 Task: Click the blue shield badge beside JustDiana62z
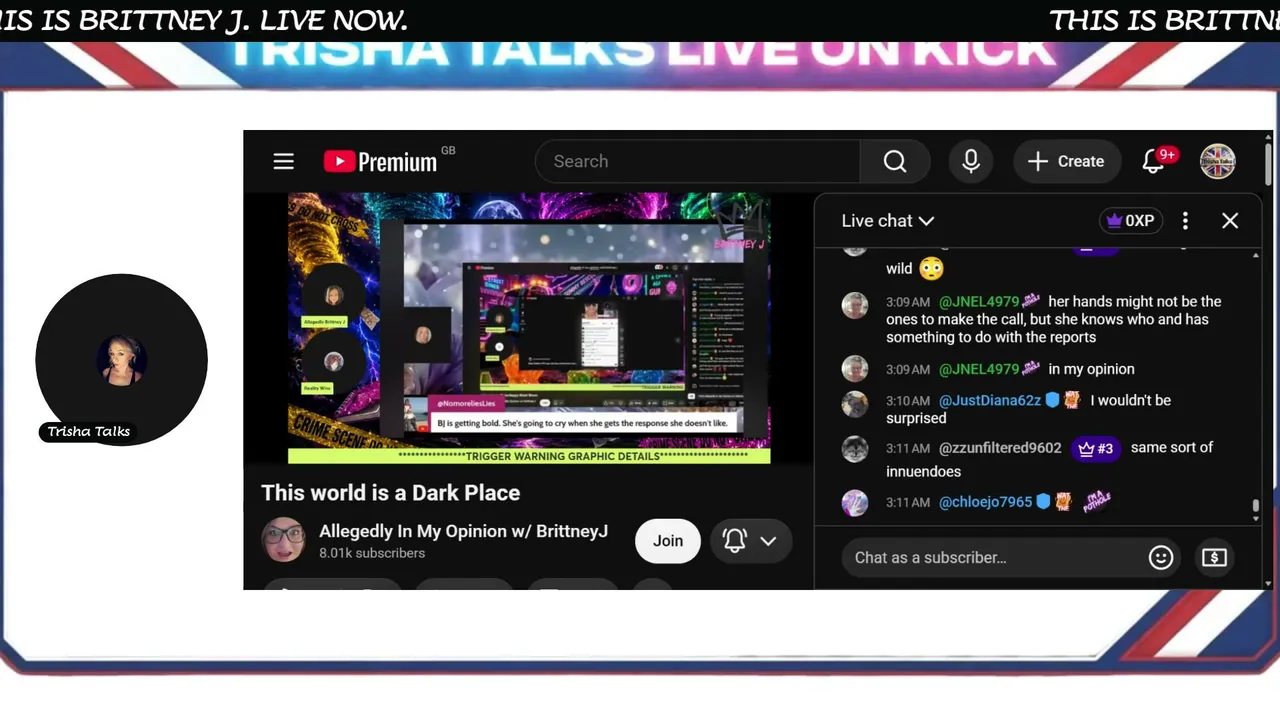1052,400
